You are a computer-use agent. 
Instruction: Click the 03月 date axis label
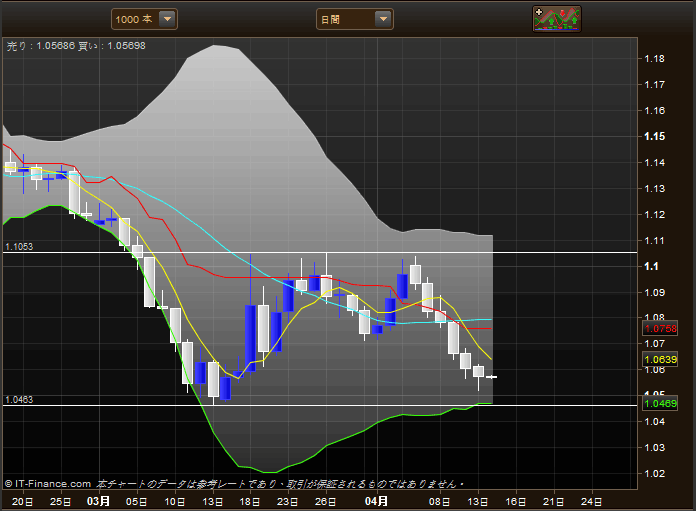[x=99, y=501]
